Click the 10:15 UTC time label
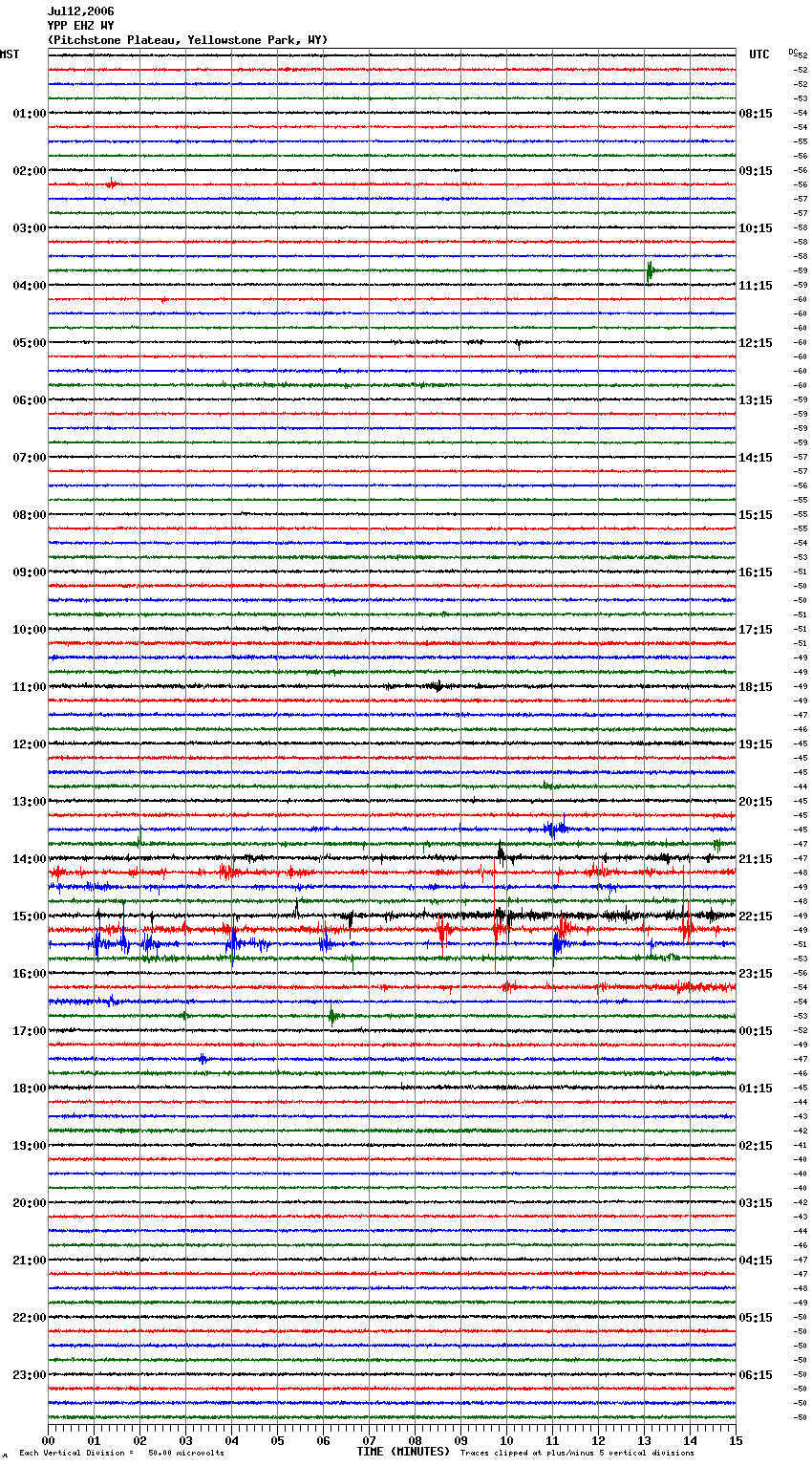The width and height of the screenshot is (812, 1466). (756, 228)
